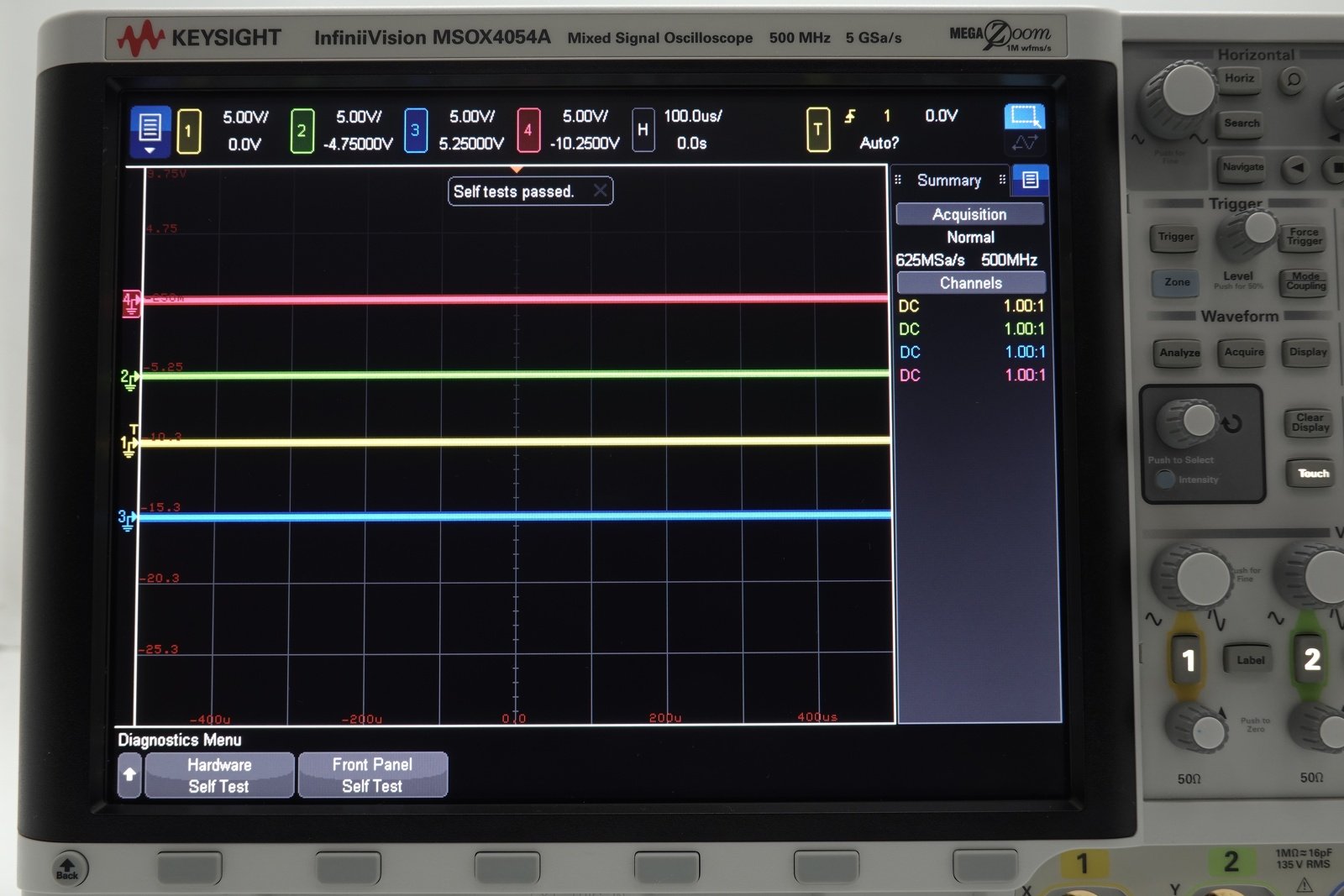Screen dimensions: 1344x896
Task: Open the Summary sidebar header dropdown
Action: point(949,180)
